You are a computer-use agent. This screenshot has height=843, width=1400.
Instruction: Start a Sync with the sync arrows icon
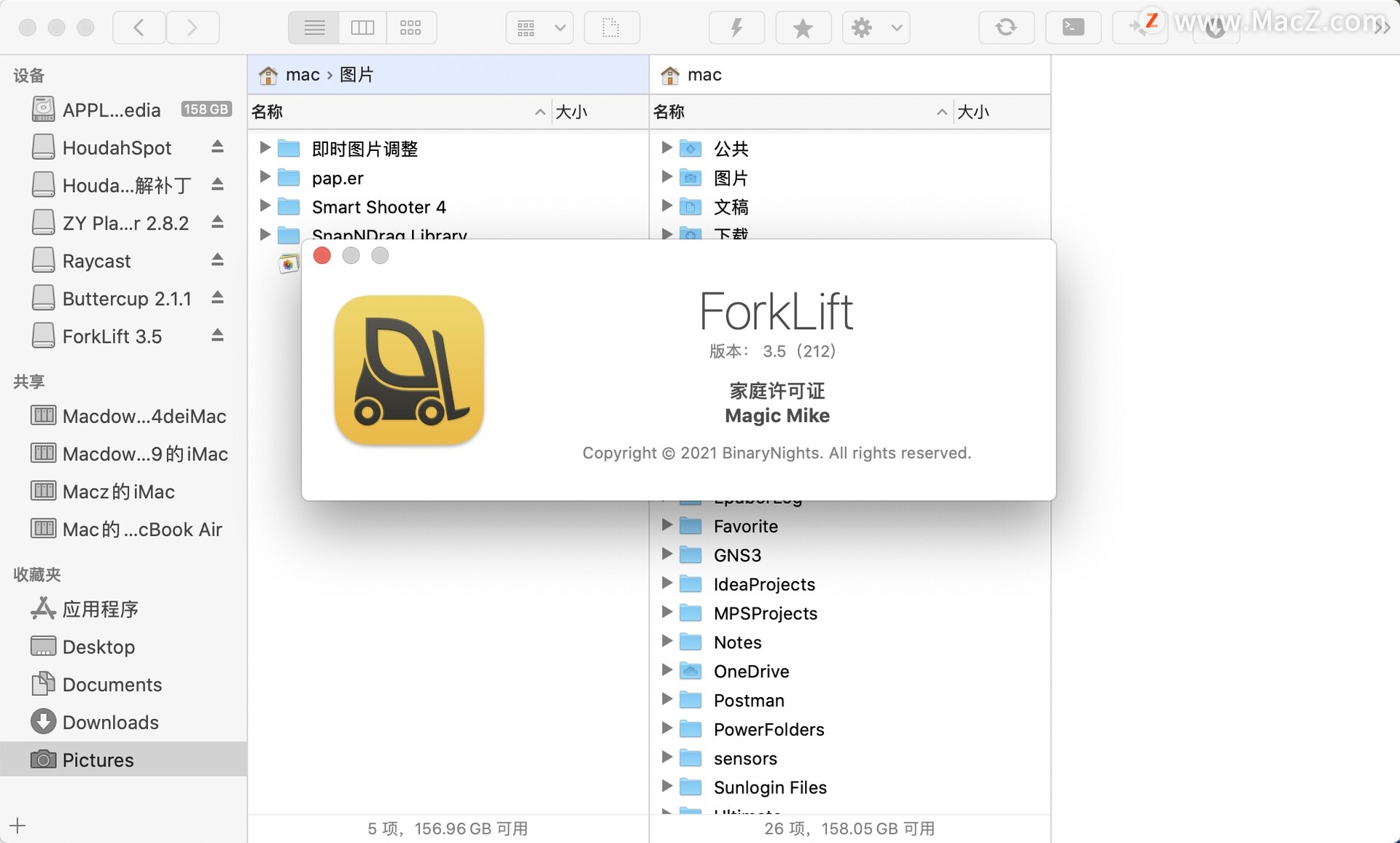1006,27
